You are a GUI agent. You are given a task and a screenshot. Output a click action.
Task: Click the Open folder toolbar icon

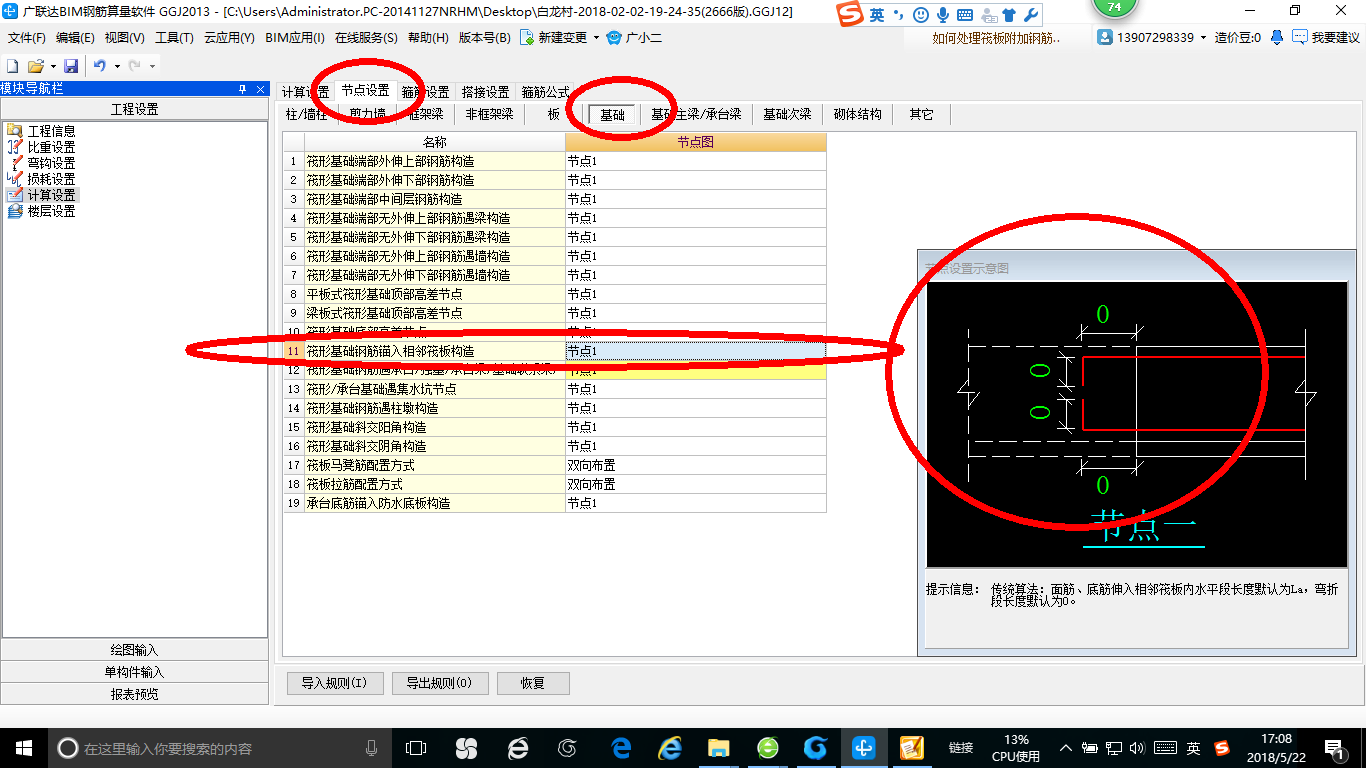pos(35,66)
